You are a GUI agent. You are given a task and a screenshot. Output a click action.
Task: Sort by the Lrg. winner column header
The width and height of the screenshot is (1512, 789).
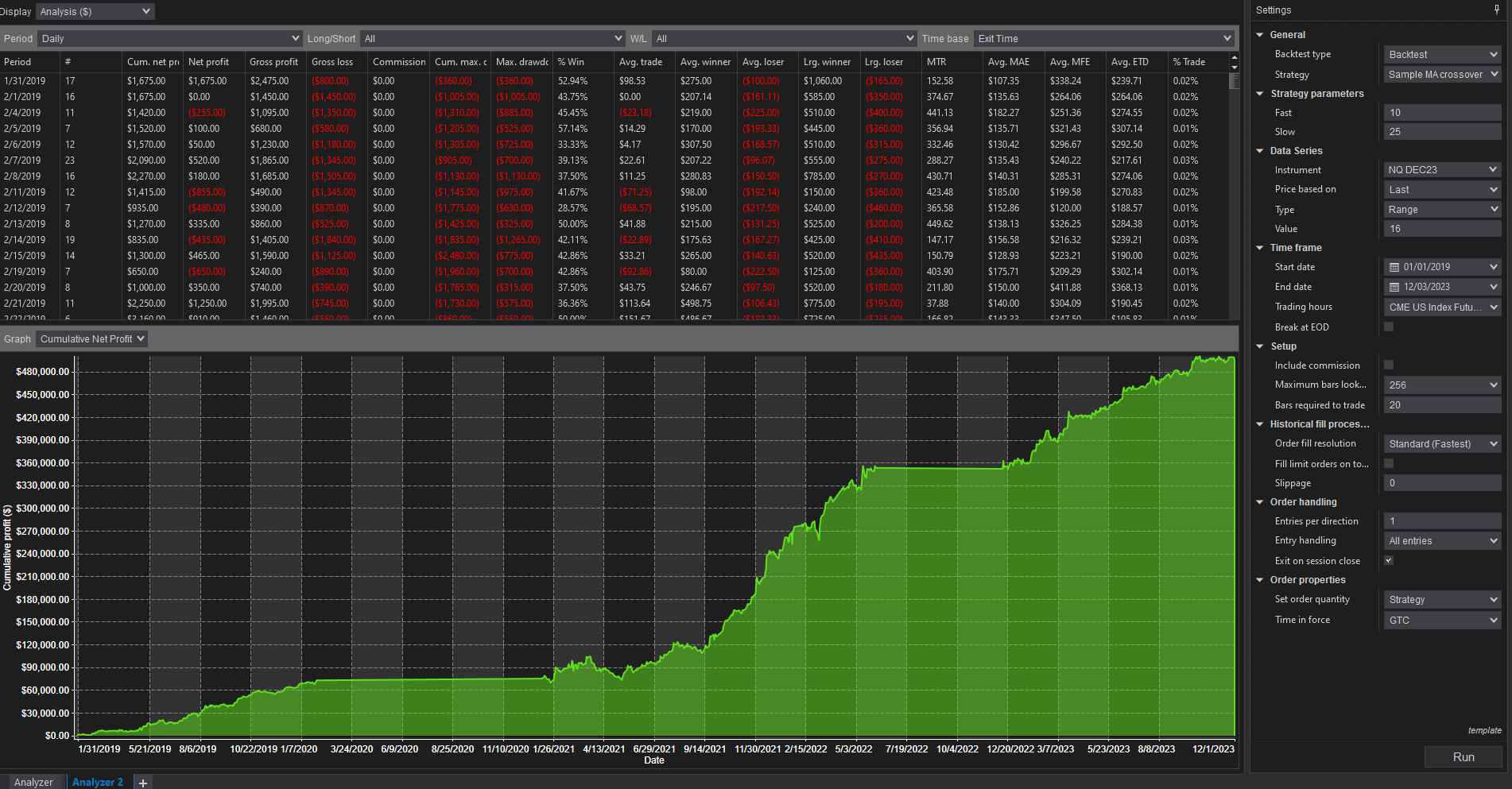click(x=829, y=62)
